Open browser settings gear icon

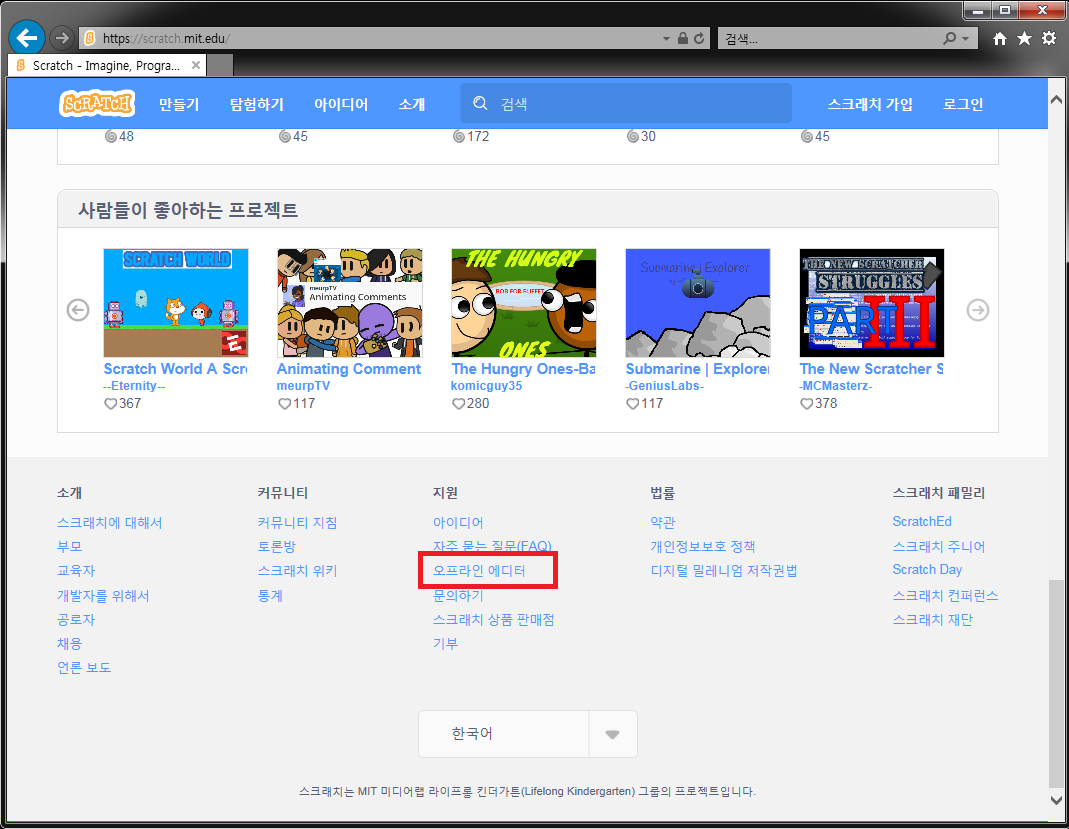(x=1049, y=38)
